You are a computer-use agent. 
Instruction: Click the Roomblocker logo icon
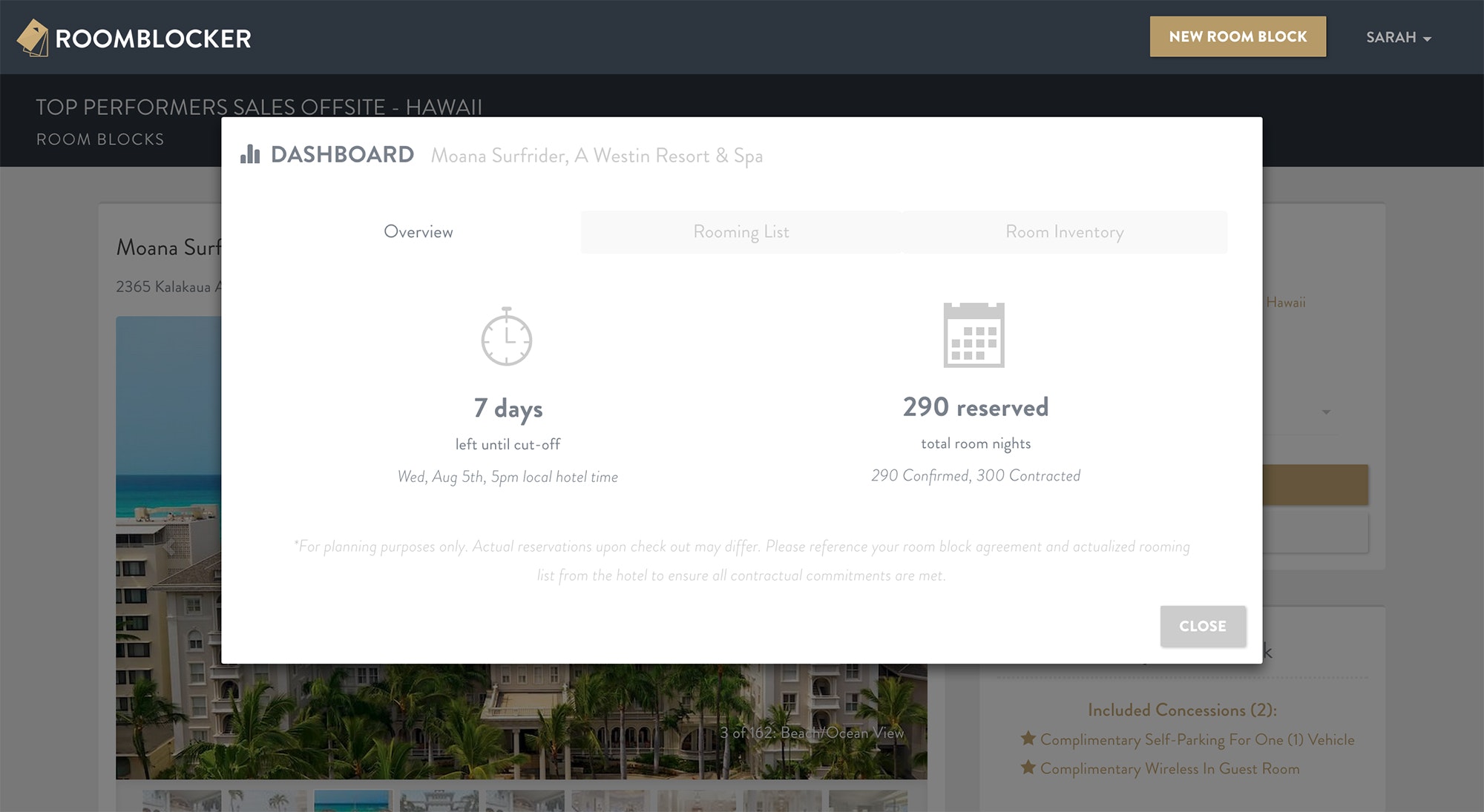[33, 38]
